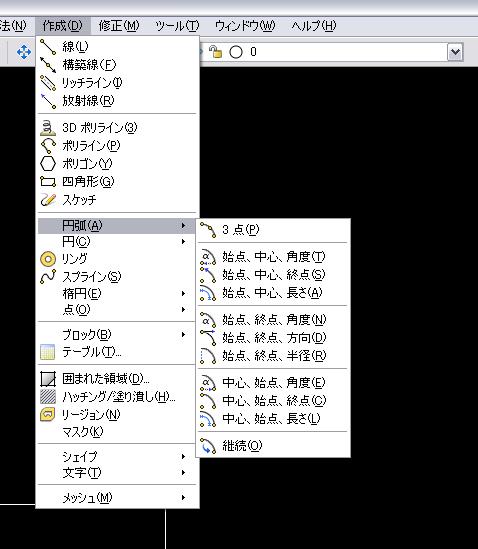Click icon for 中心、始点、終点

tap(208, 401)
